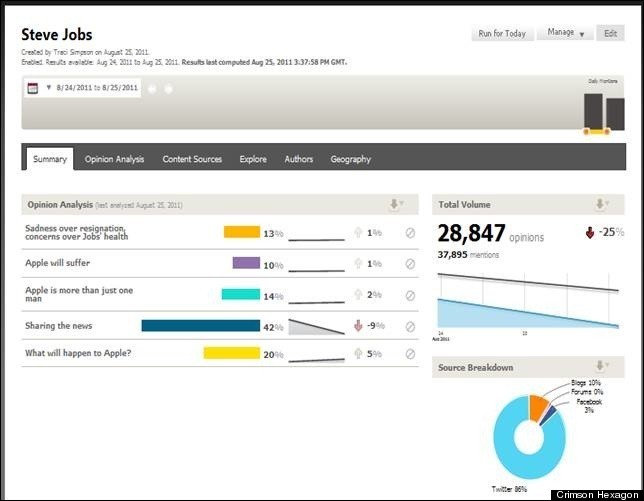Hide What will happen to Apple category

click(x=410, y=354)
